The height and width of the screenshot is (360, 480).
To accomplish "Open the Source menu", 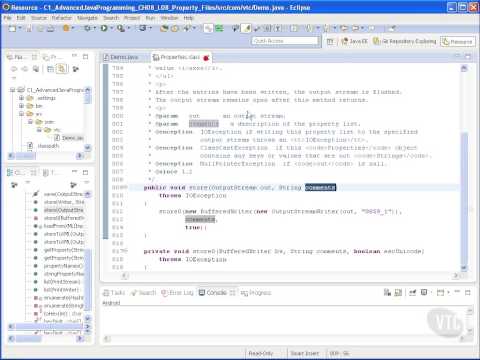I will pyautogui.click(x=39, y=18).
